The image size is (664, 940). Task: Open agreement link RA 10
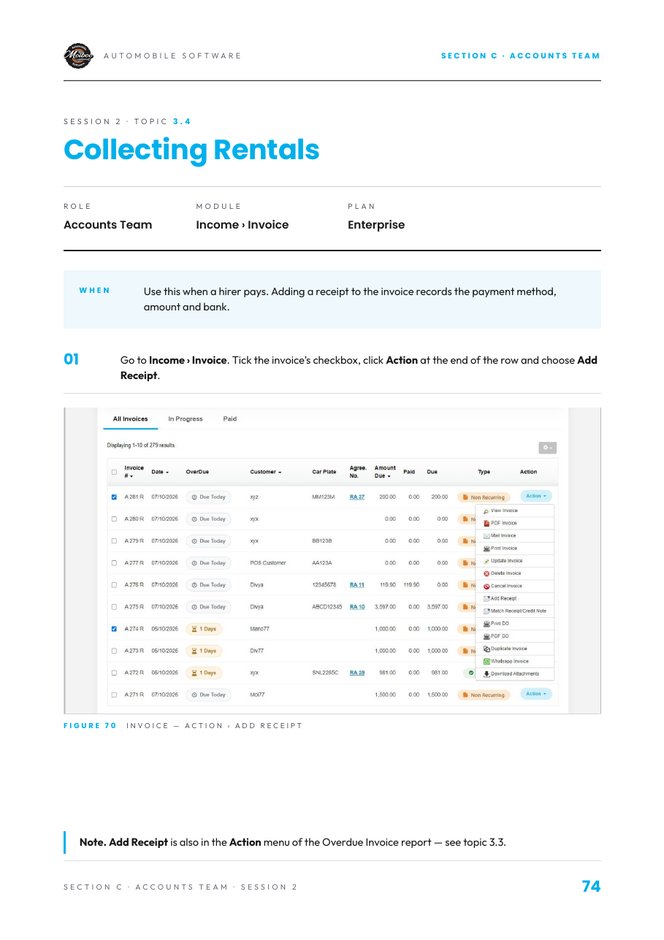(357, 607)
